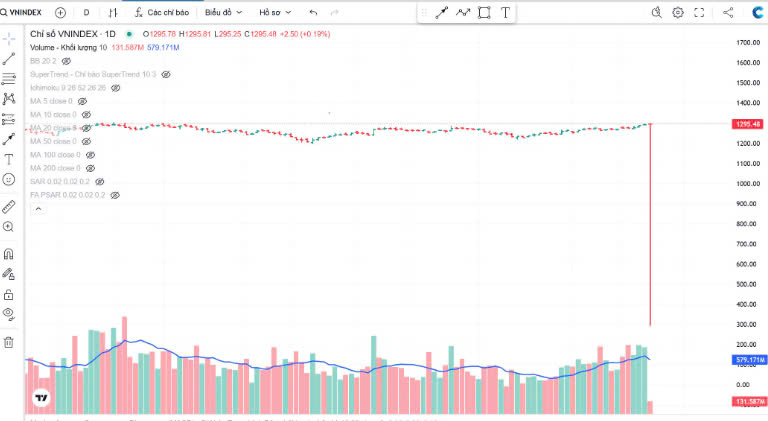Pick the brush annotation tool in left sidebar
Viewport: 768px width, 421px height.
pos(8,140)
